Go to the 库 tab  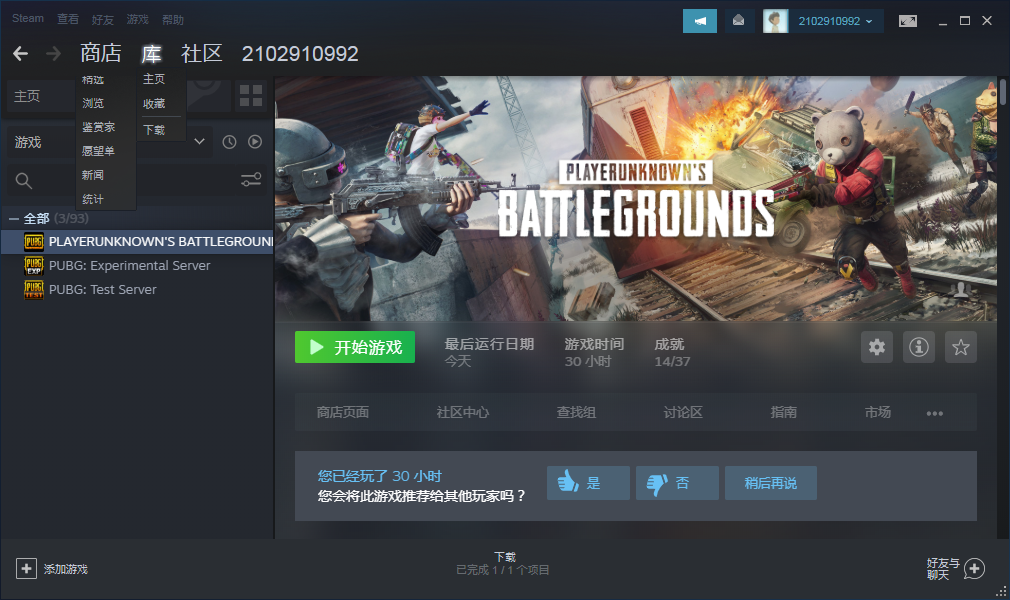click(151, 53)
